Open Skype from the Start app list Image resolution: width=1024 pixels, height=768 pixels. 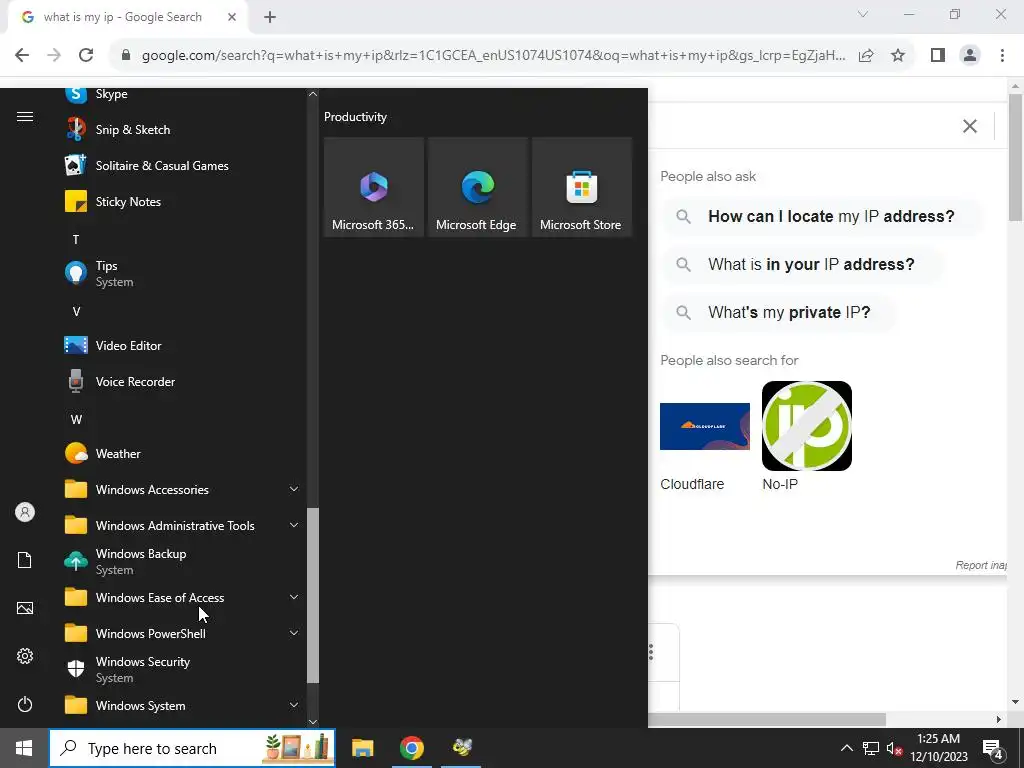coord(181,94)
